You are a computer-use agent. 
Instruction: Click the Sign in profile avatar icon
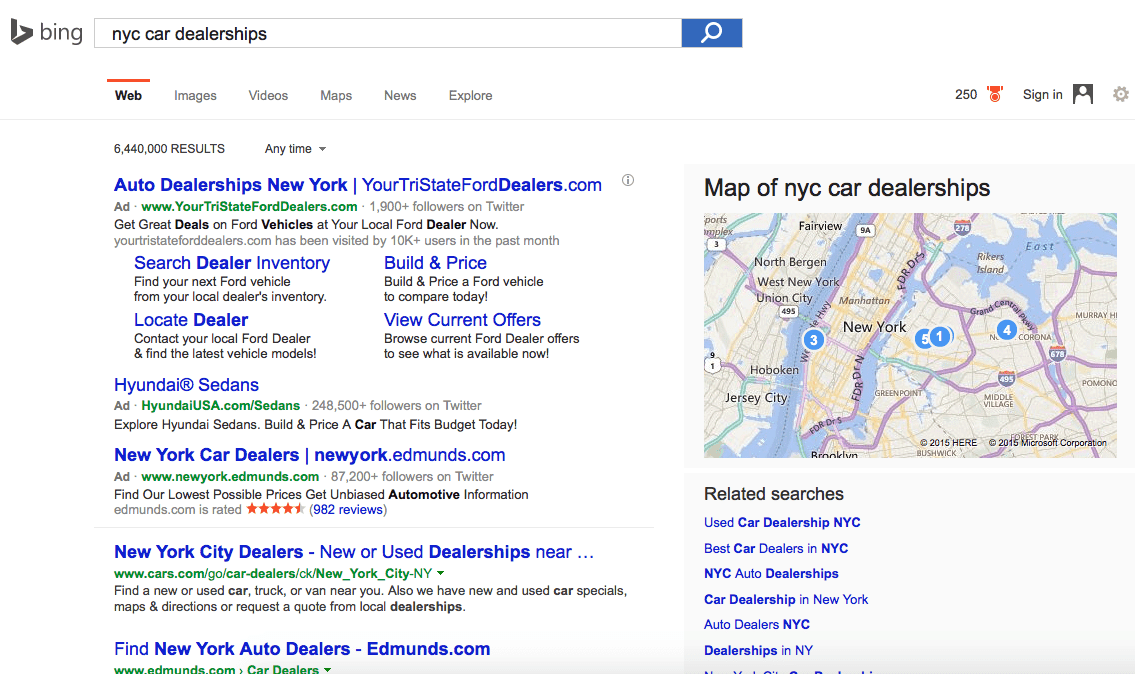click(1083, 94)
